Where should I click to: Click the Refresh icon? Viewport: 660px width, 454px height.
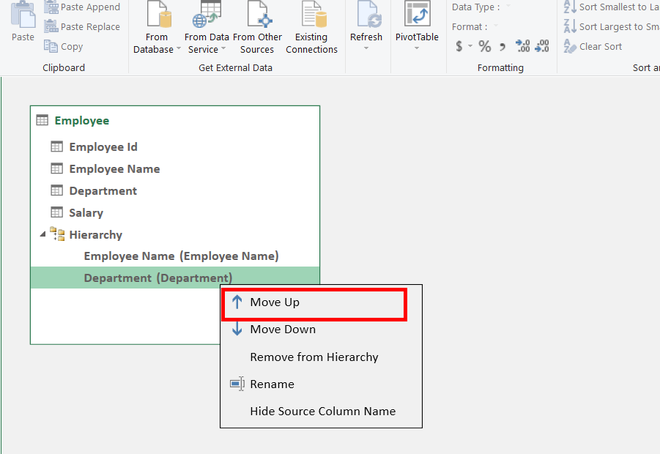[x=368, y=15]
